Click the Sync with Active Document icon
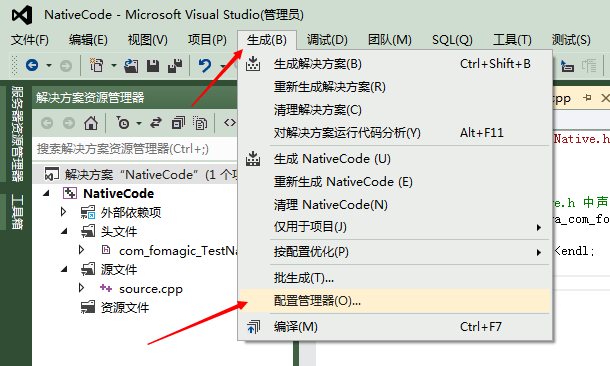This screenshot has height=366, width=610. point(156,123)
